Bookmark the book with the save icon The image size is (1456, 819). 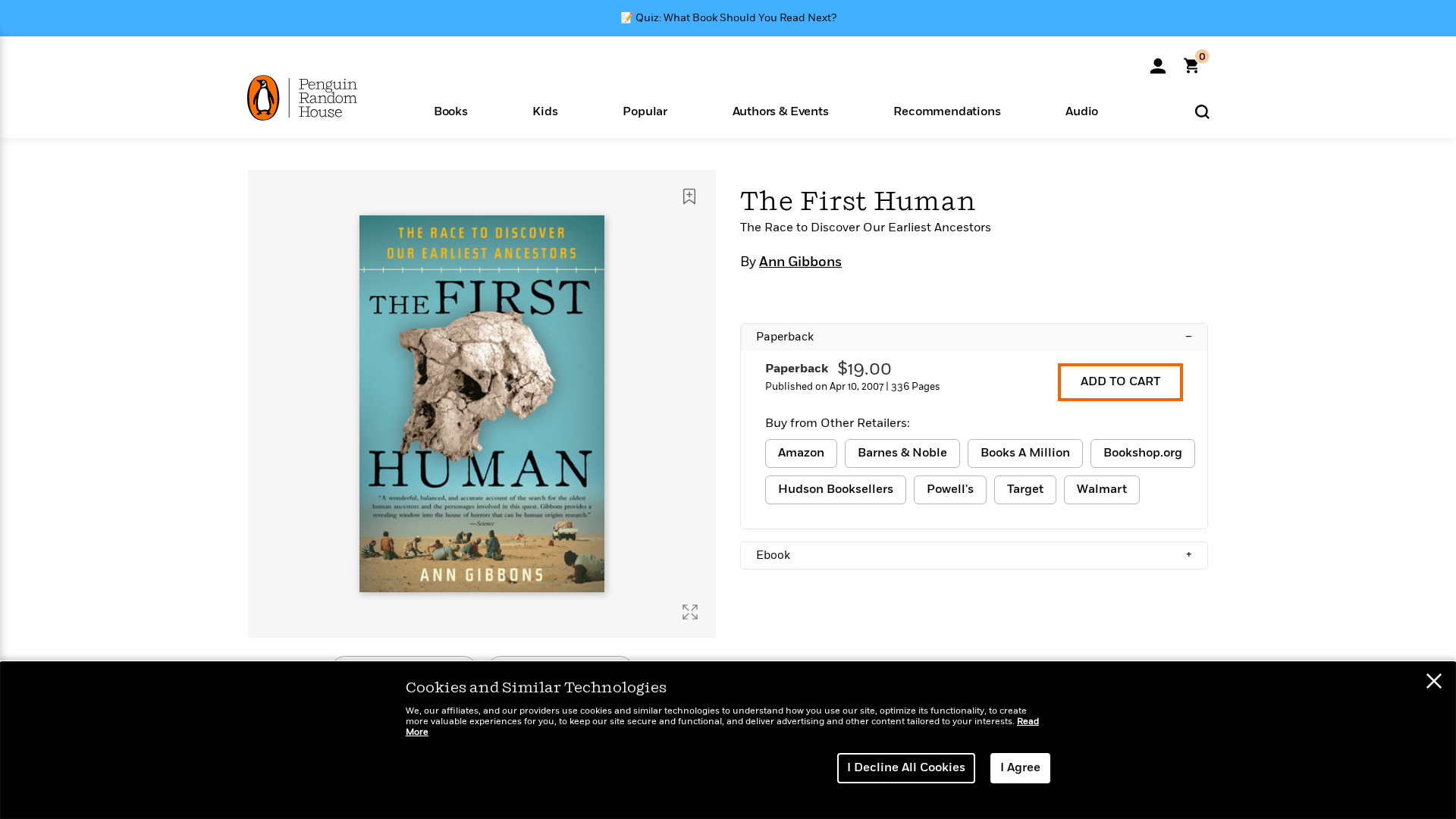pos(689,196)
